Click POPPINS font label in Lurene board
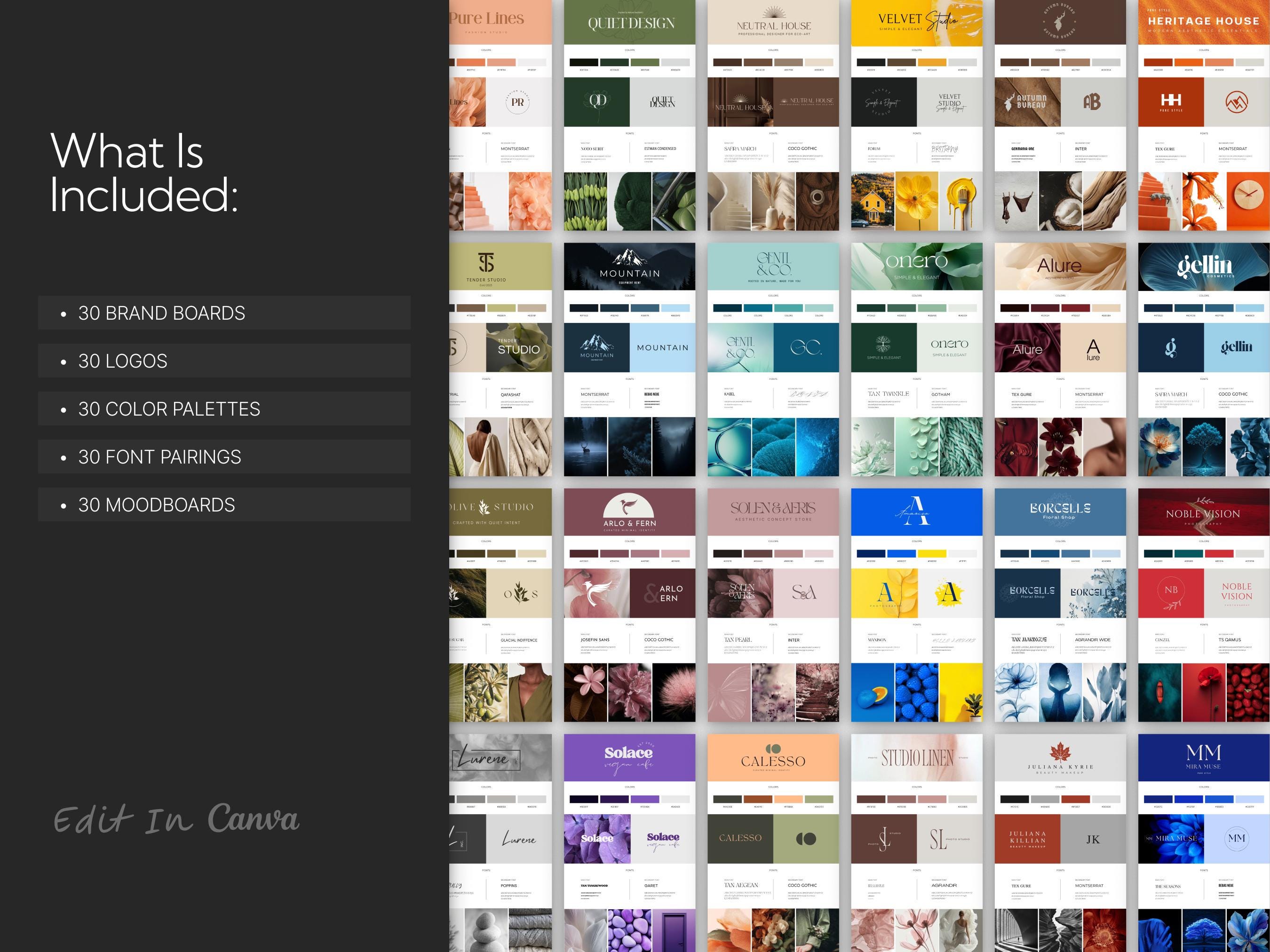 point(508,885)
